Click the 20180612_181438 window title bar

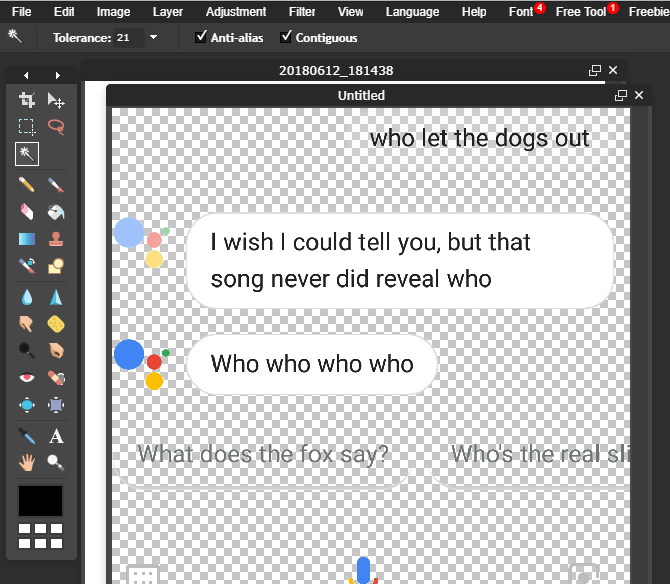[336, 70]
